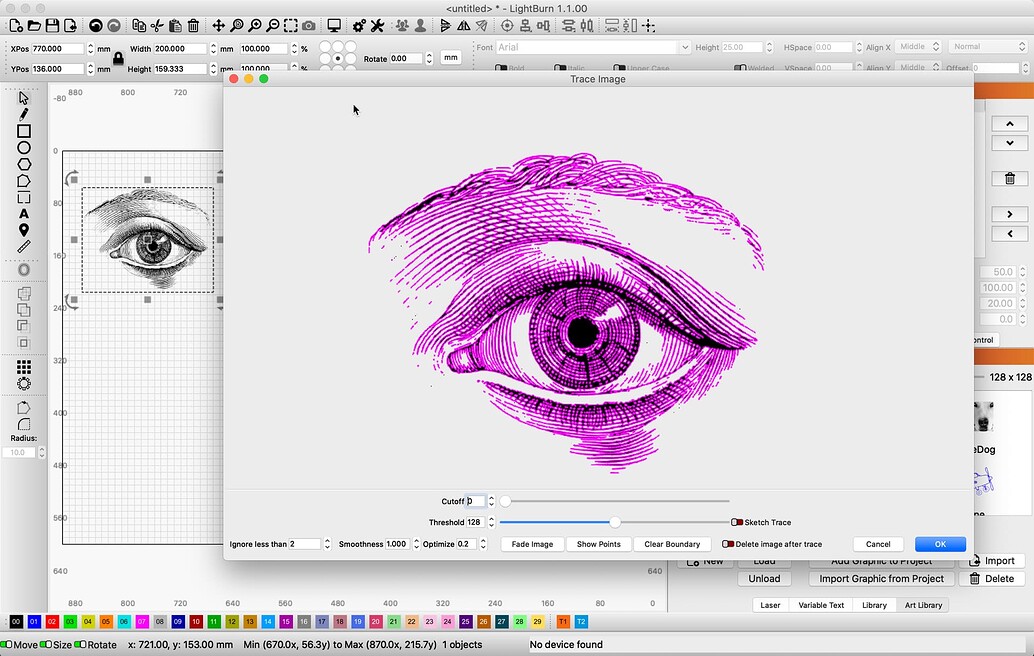Screen dimensions: 1034x656
Task: Cancel the Trace Image dialog
Action: (x=878, y=544)
